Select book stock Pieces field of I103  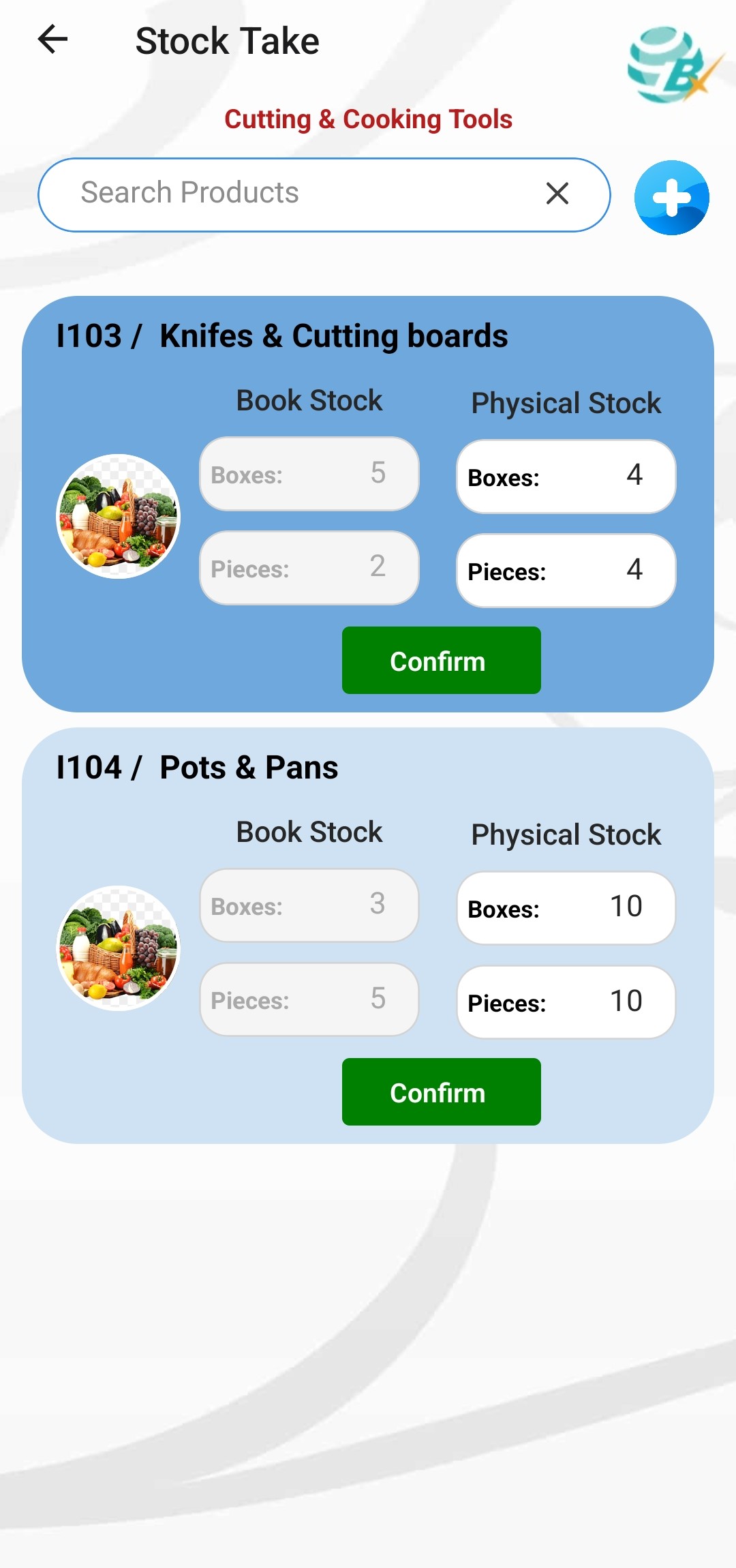point(309,568)
